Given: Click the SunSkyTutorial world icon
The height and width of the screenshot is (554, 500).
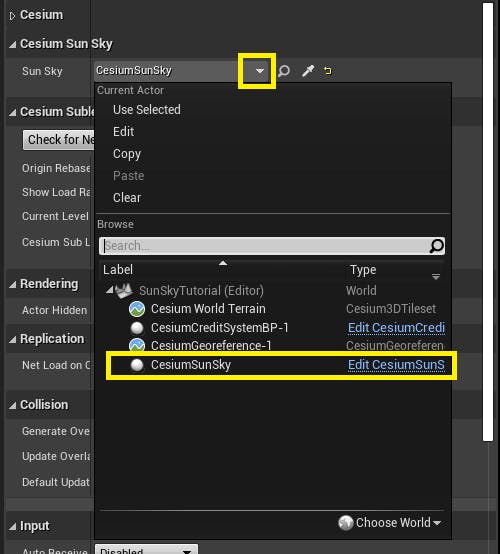Looking at the screenshot, I should coord(124,290).
